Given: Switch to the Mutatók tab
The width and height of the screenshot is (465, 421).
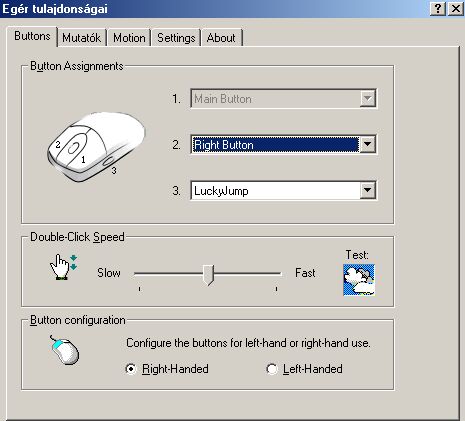Looking at the screenshot, I should (82, 38).
